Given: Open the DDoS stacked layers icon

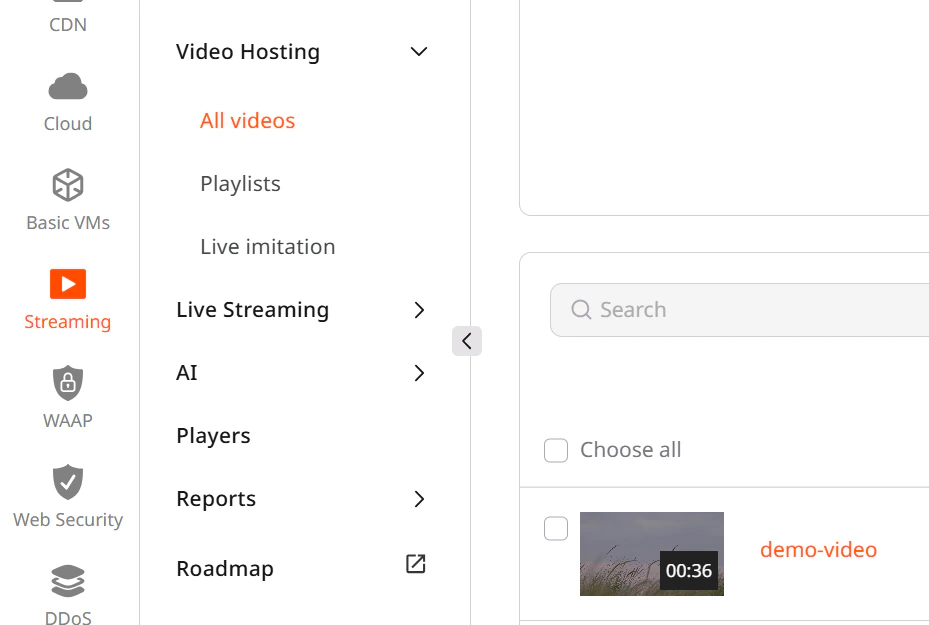Looking at the screenshot, I should pyautogui.click(x=68, y=581).
